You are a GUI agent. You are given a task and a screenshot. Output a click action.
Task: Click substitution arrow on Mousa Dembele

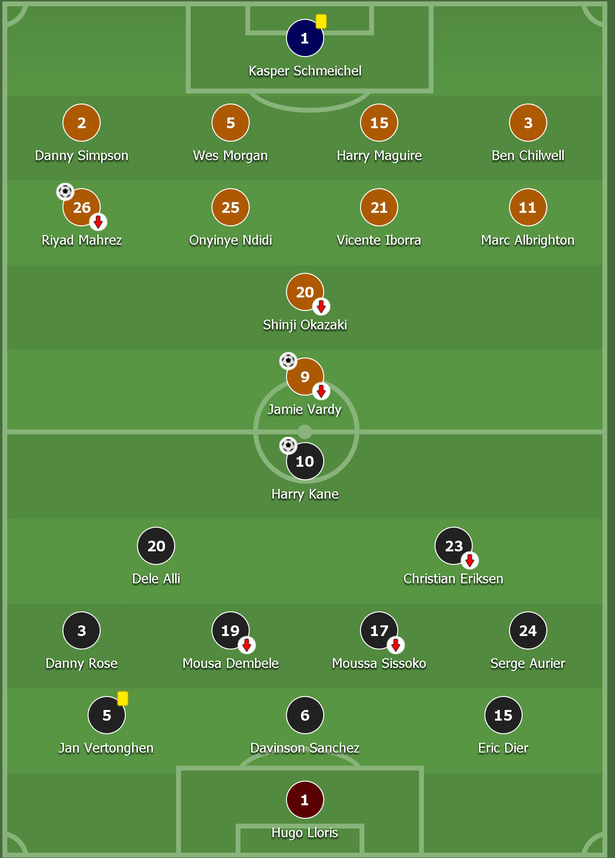tap(247, 645)
